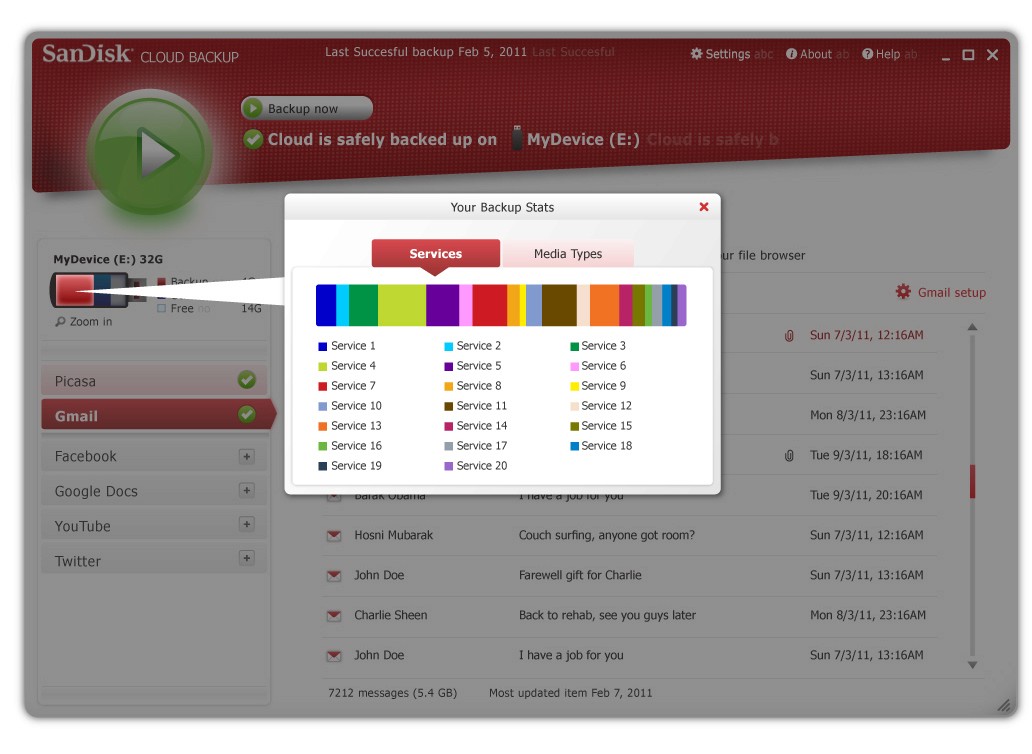Select YouTube in the sidebar
The image size is (1032, 754).
(x=154, y=526)
